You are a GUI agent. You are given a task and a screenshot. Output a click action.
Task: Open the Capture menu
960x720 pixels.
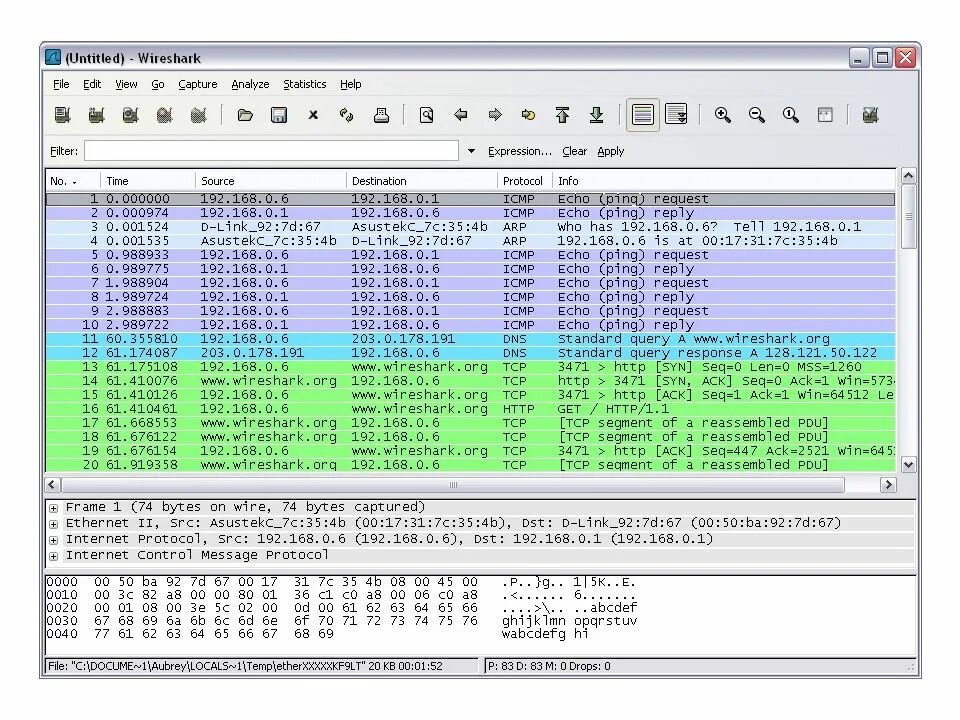coord(198,84)
